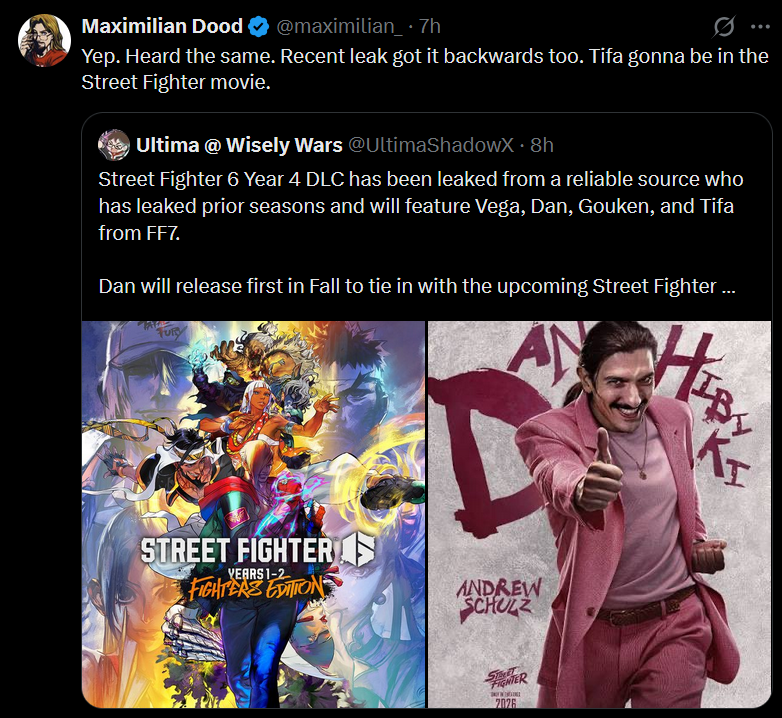
Task: Open the @maximilian_ handle link
Action: pos(339,26)
